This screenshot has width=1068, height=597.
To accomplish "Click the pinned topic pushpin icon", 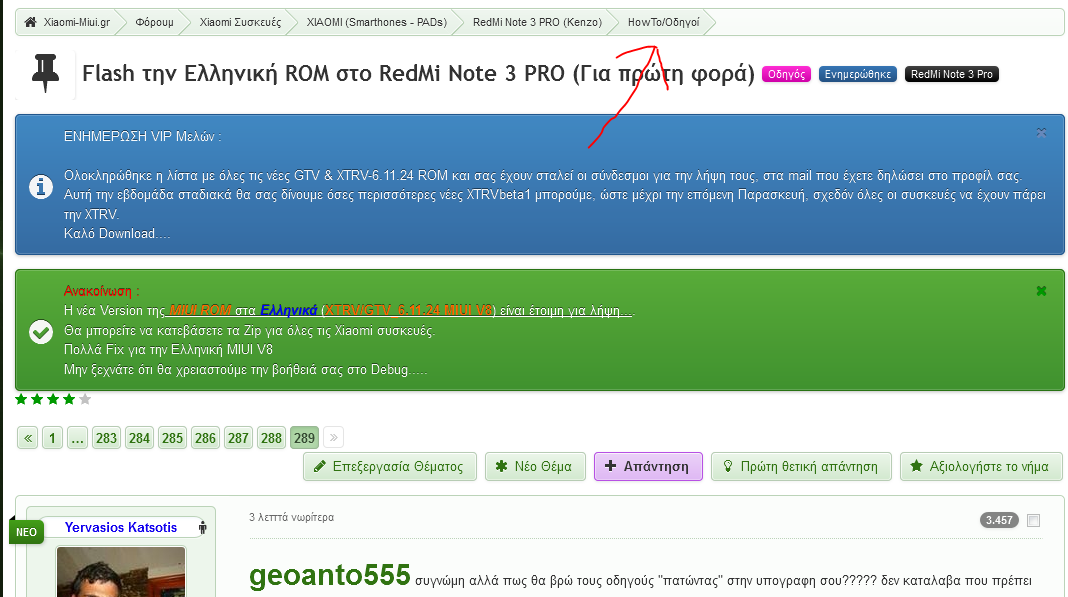I will [x=45, y=73].
